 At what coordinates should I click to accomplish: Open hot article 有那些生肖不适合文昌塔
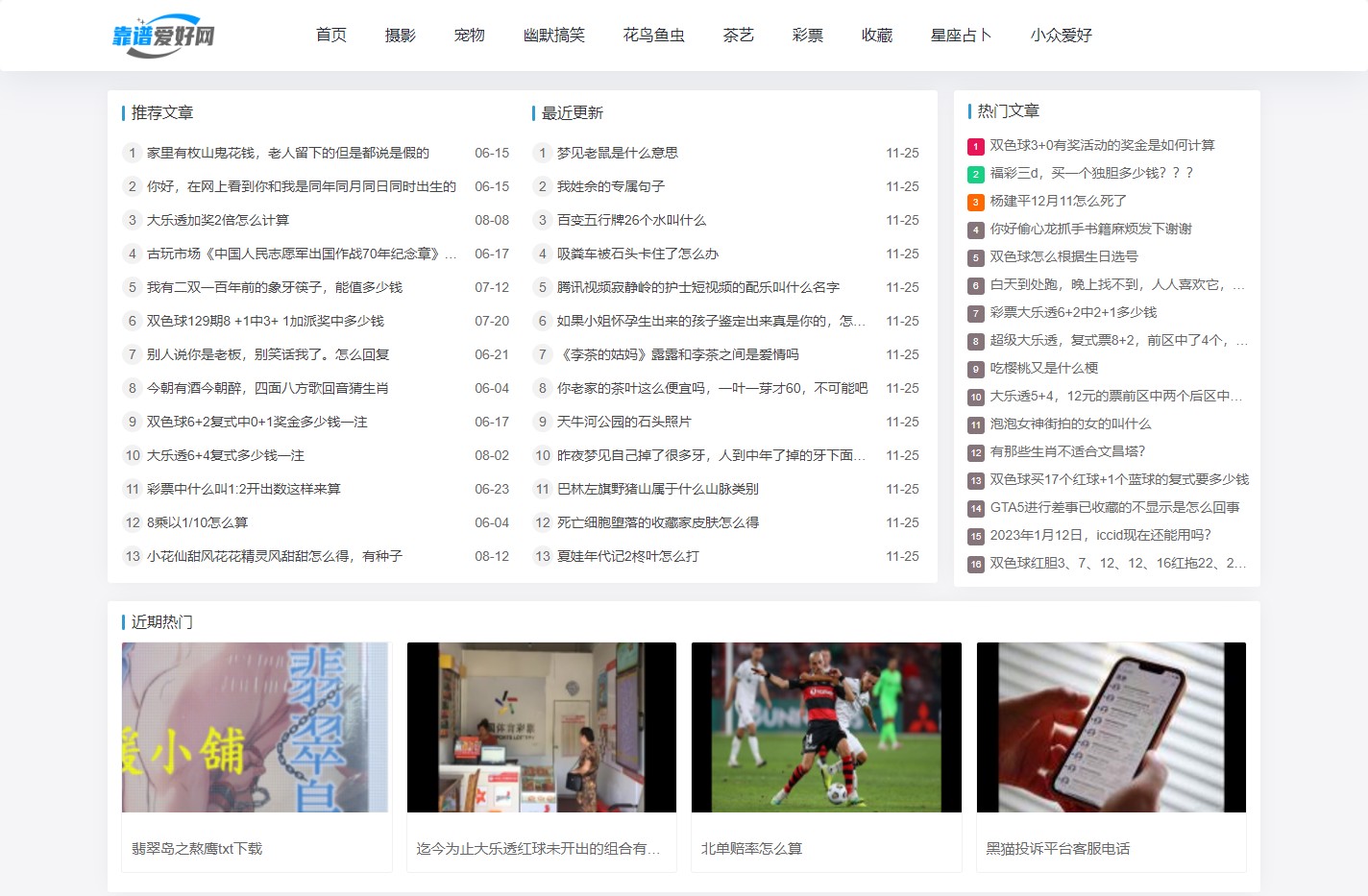click(x=1068, y=451)
